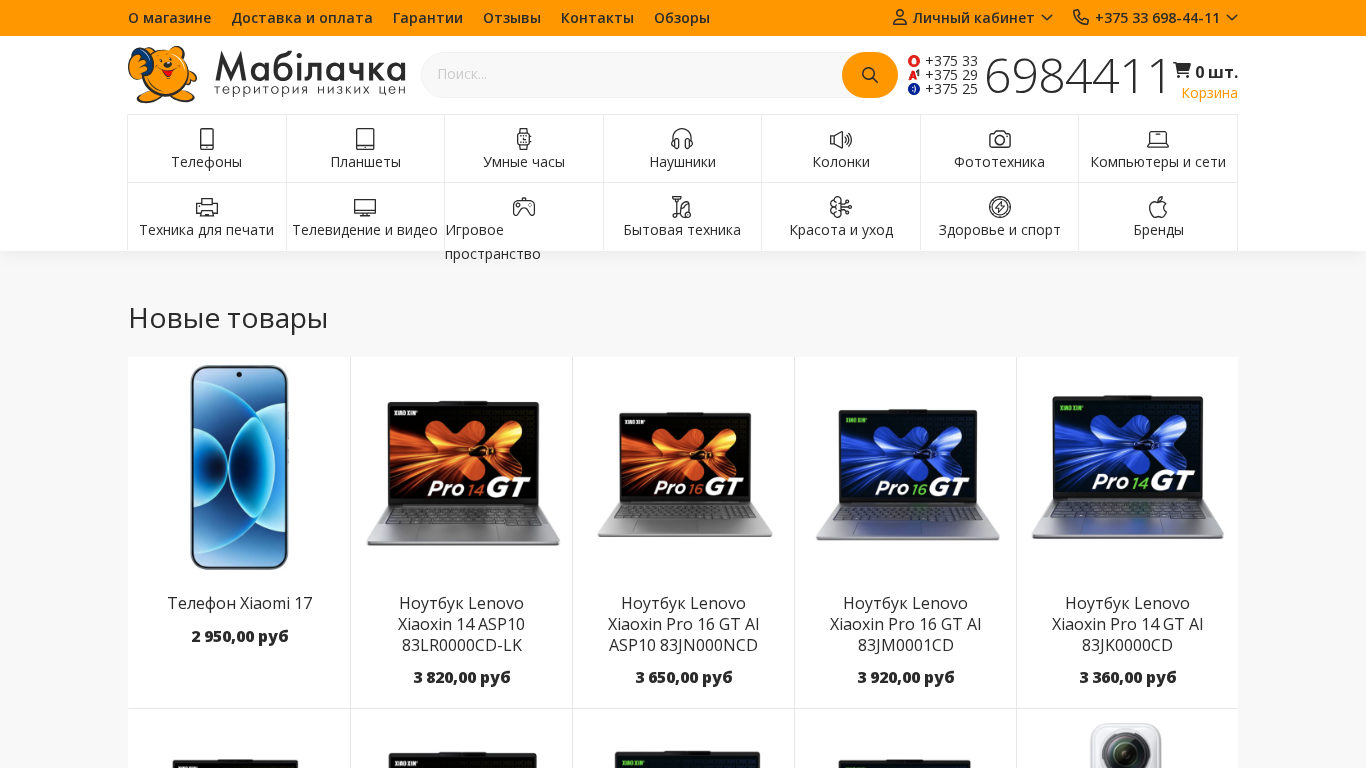The image size is (1366, 768).
Task: Open the Планшеты category tablet icon
Action: (x=365, y=139)
